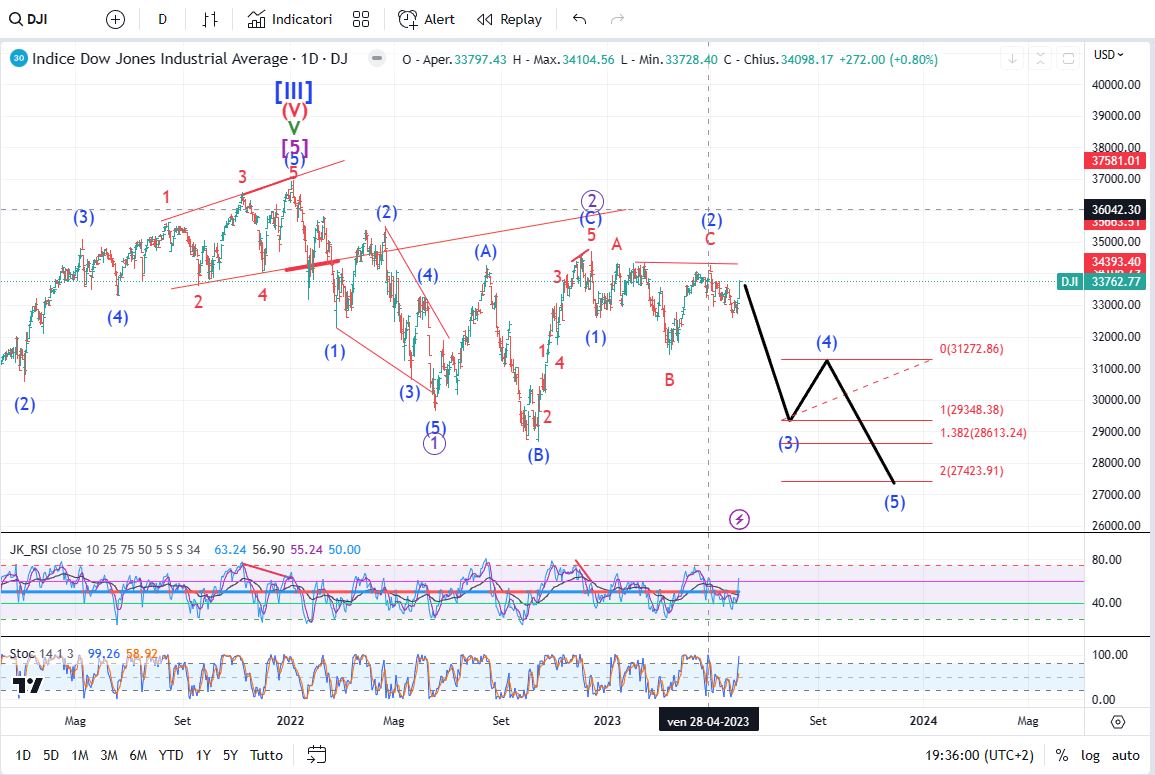Viewport: 1155px width, 775px height.
Task: Set range to 5D
Action: 50,755
